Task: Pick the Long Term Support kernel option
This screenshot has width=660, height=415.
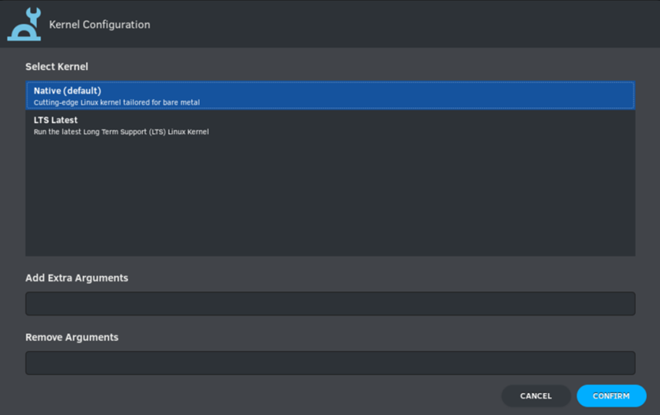Action: coord(330,125)
